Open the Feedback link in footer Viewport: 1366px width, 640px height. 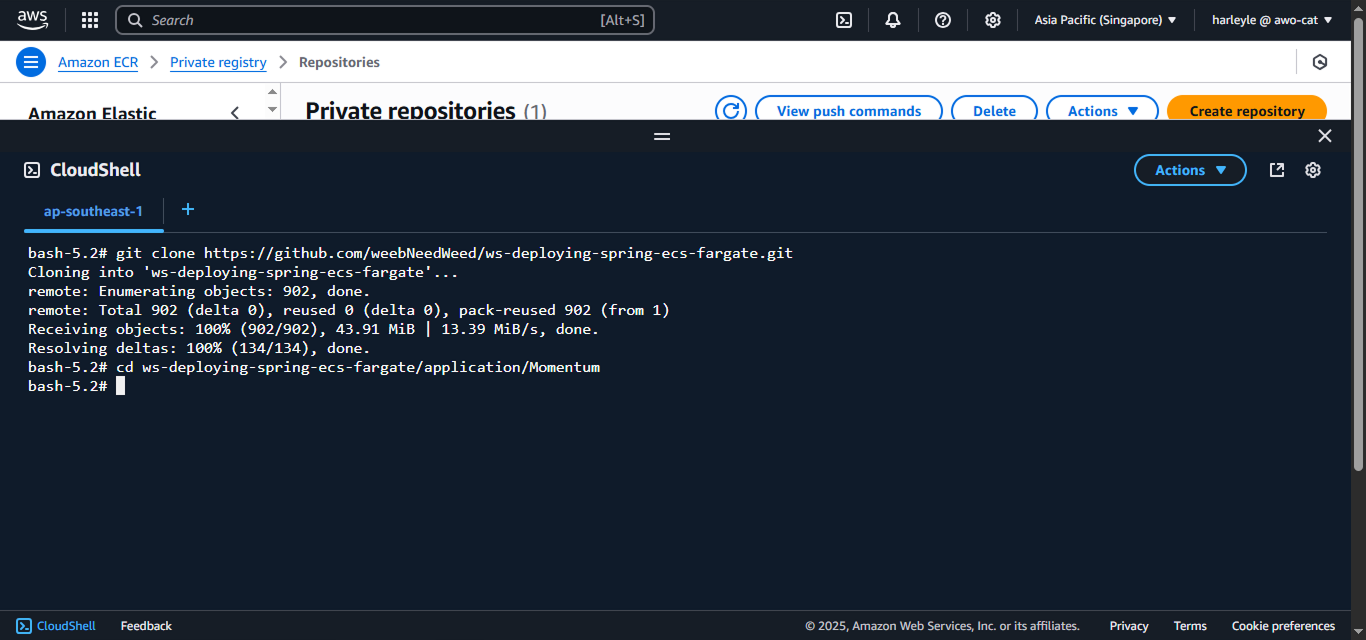coord(146,626)
